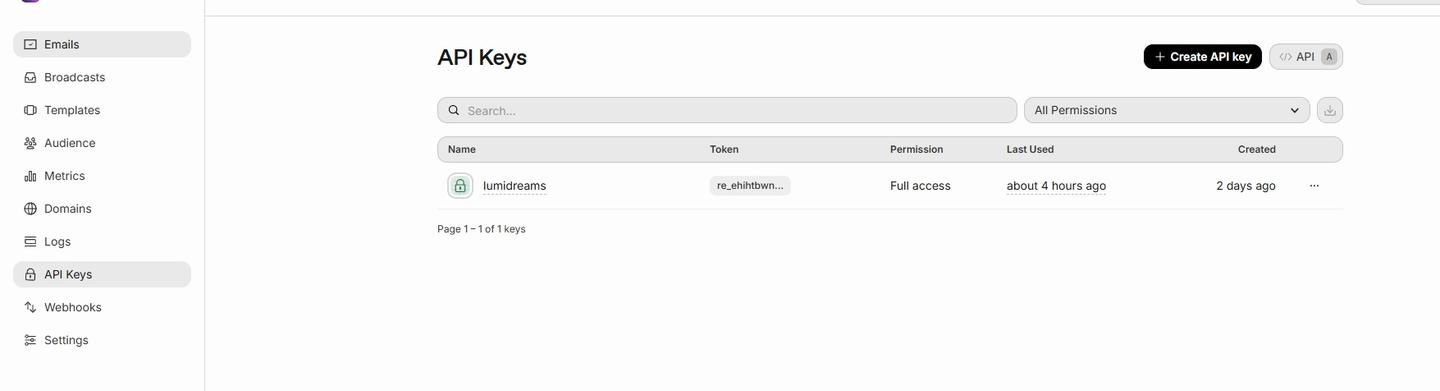
Task: Click the Logs document icon
Action: [30, 242]
